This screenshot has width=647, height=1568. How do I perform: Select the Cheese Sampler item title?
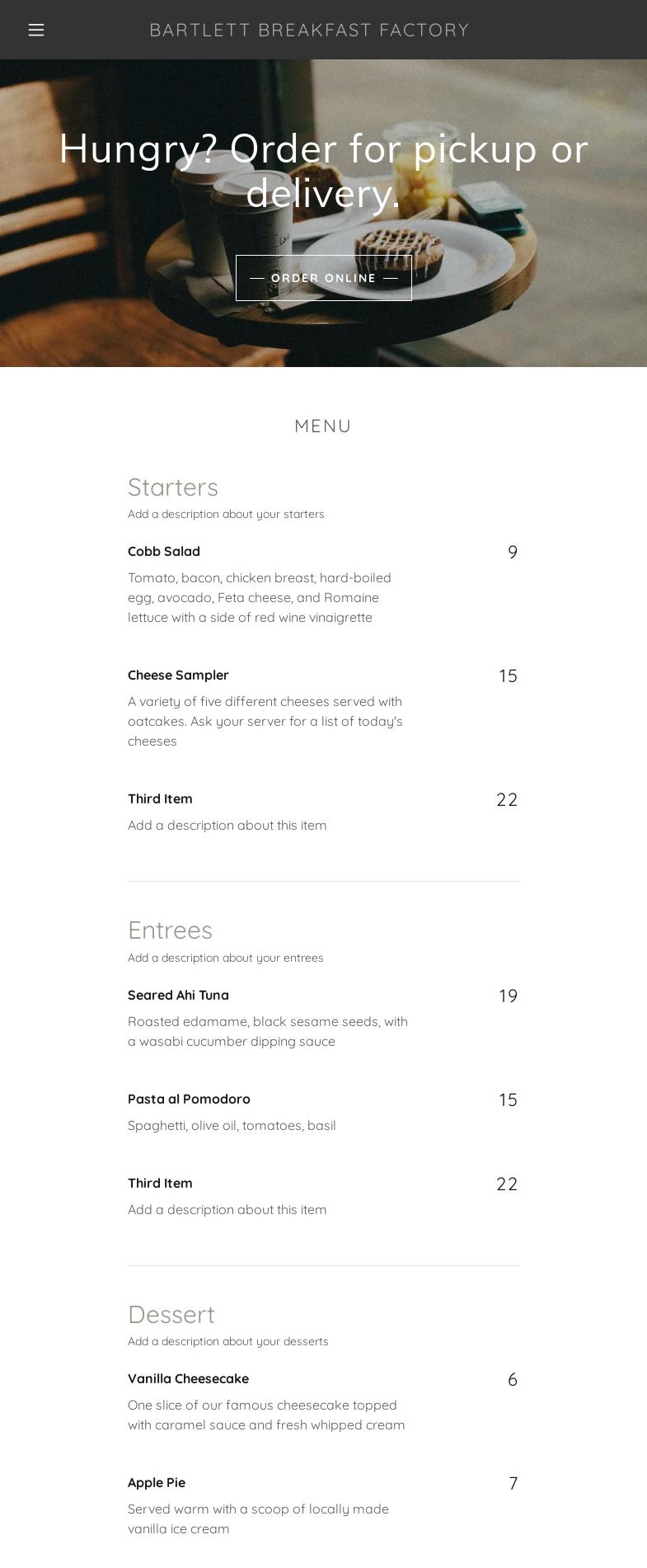(178, 675)
